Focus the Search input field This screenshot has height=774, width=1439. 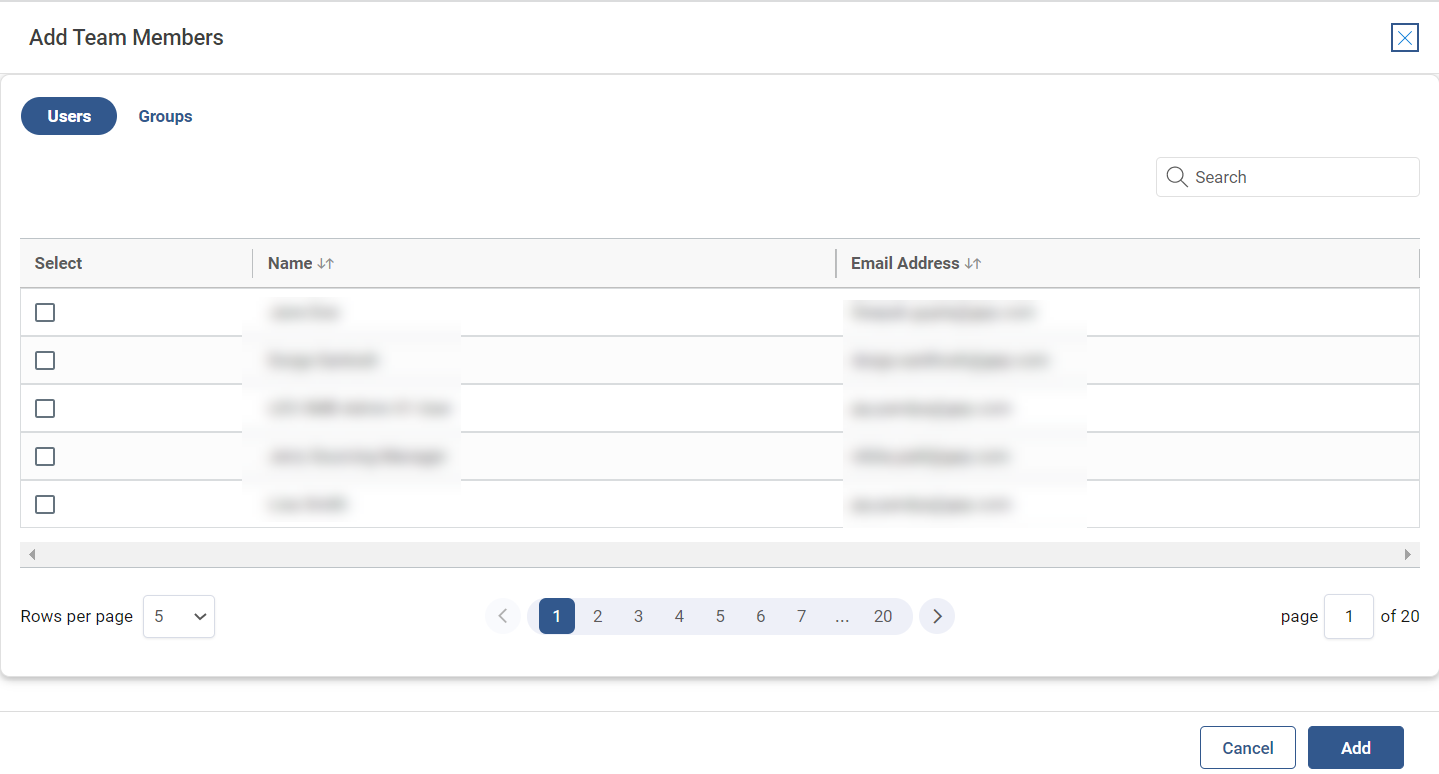pos(1300,177)
